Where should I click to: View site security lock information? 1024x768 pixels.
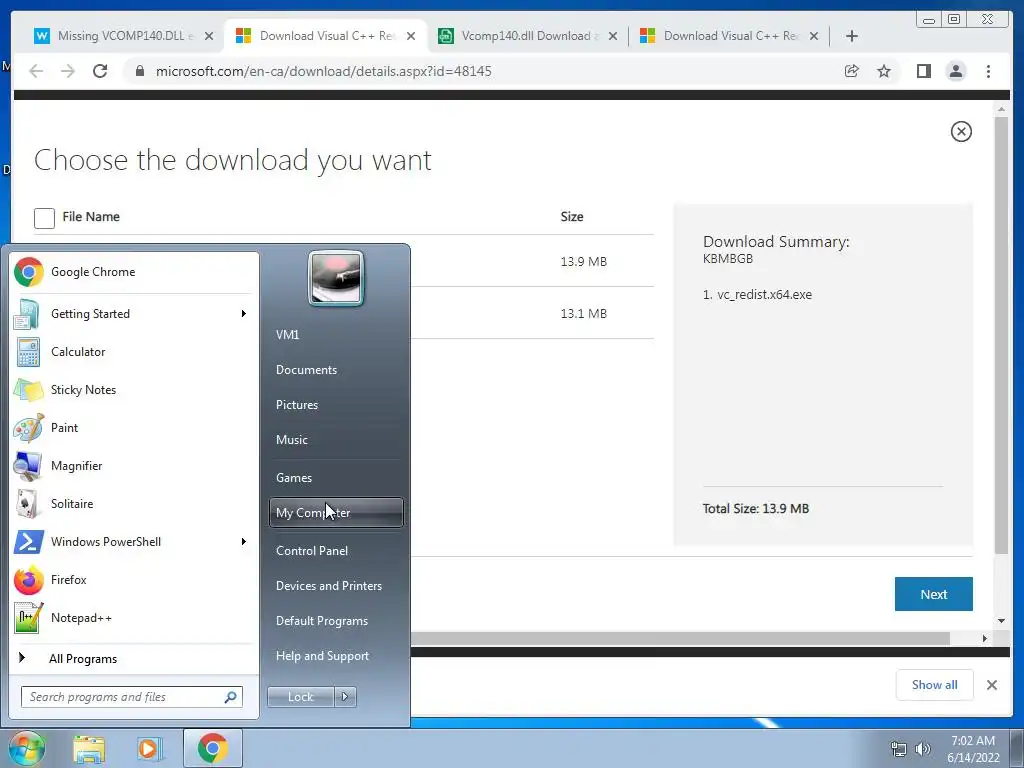tap(140, 71)
